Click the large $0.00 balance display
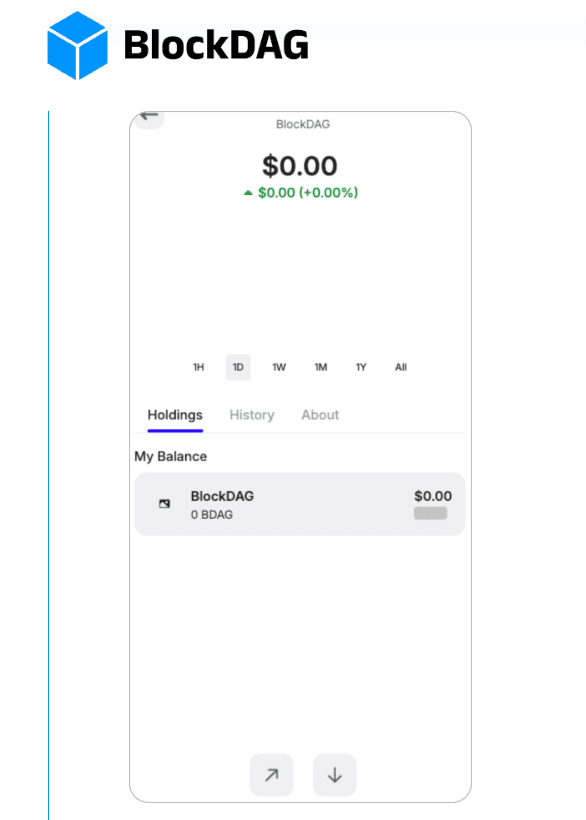Viewport: 586px width, 820px height. (299, 166)
